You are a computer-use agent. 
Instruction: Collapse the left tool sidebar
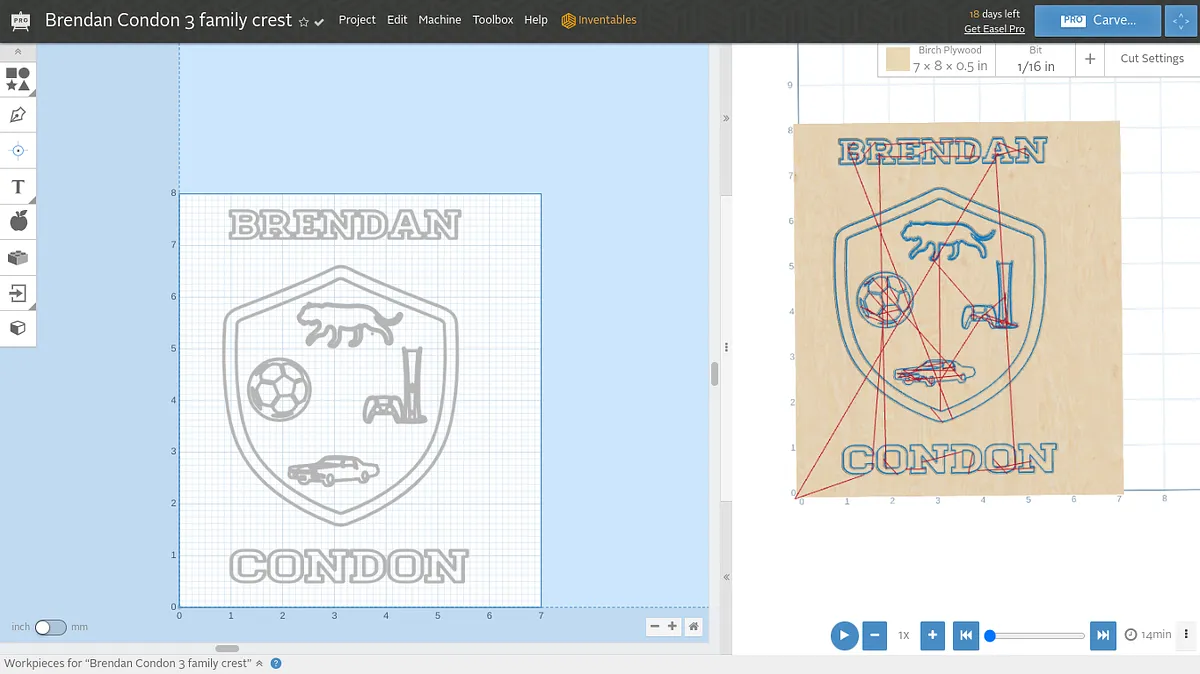coord(18,51)
